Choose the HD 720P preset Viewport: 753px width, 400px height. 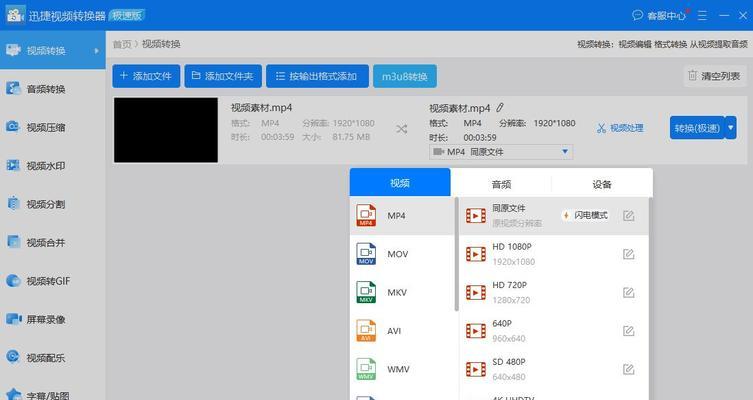pos(553,292)
